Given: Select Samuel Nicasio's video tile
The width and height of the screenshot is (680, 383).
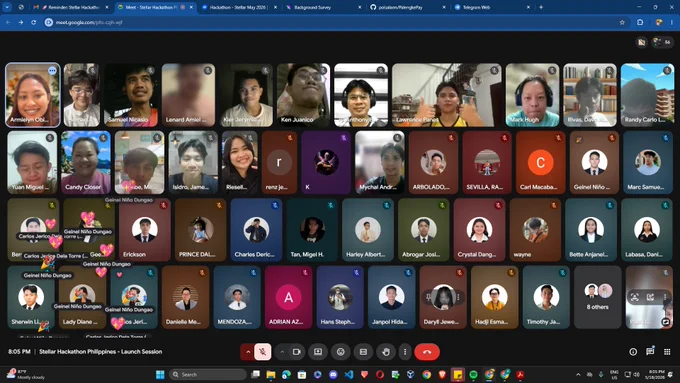Looking at the screenshot, I should [x=131, y=95].
